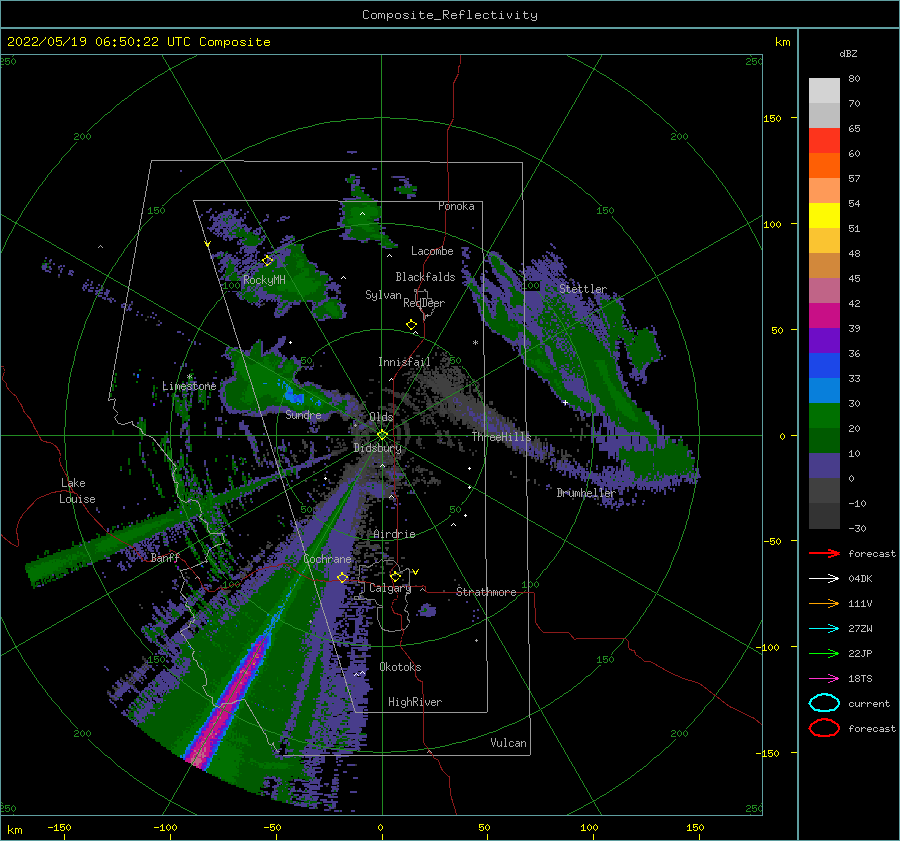Click the Cochrane label
The height and width of the screenshot is (841, 900).
click(x=327, y=559)
